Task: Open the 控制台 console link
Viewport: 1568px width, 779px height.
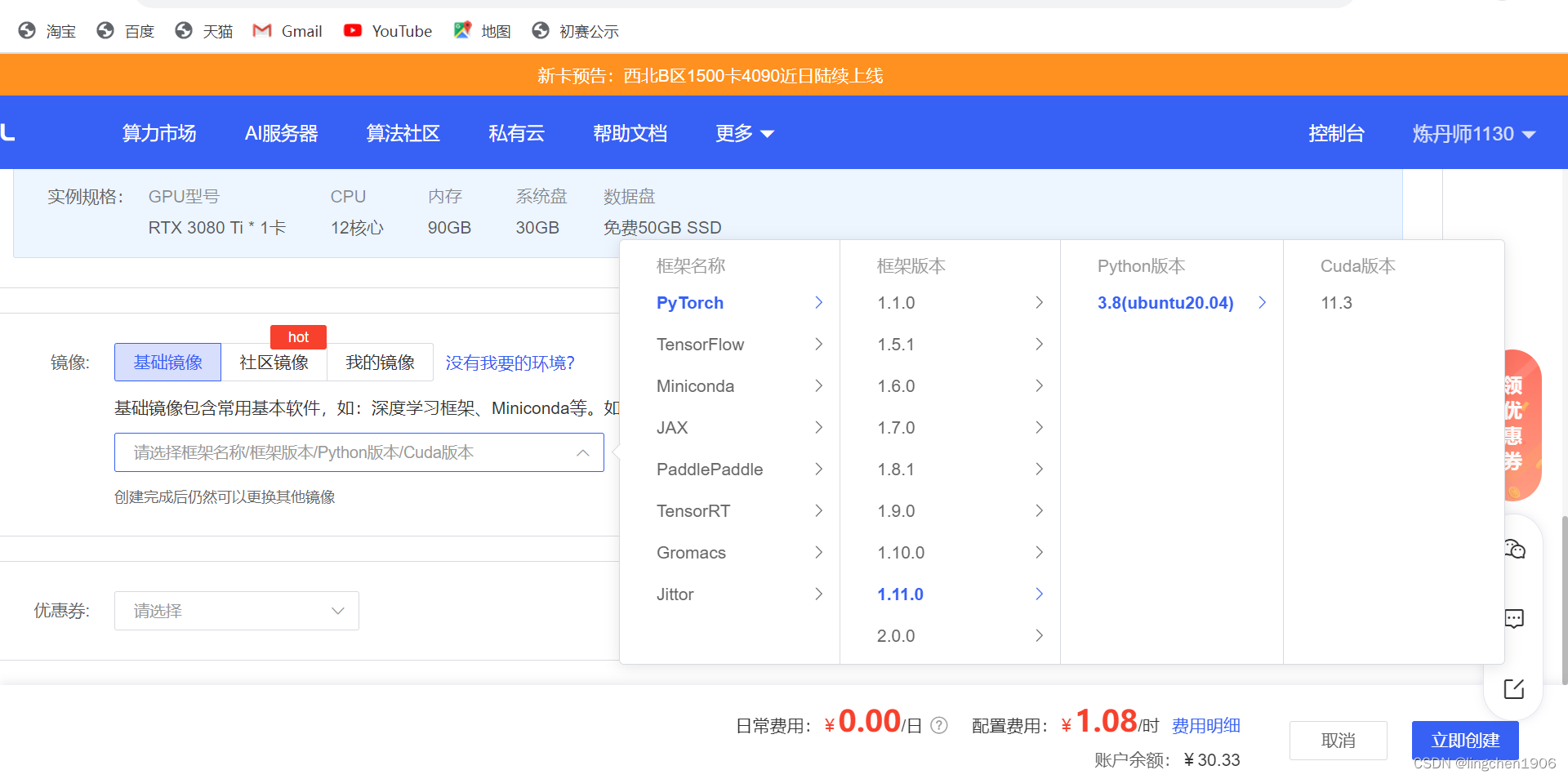Action: click(1336, 133)
